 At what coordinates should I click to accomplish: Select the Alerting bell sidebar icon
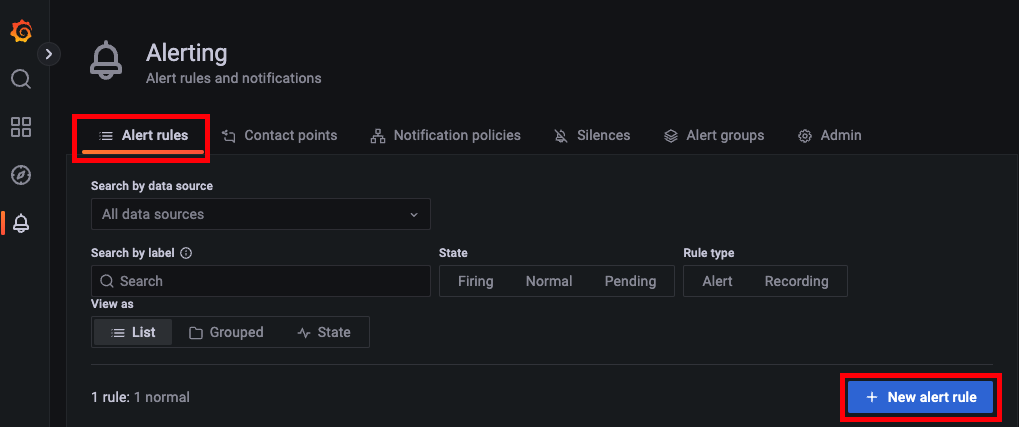(x=21, y=224)
